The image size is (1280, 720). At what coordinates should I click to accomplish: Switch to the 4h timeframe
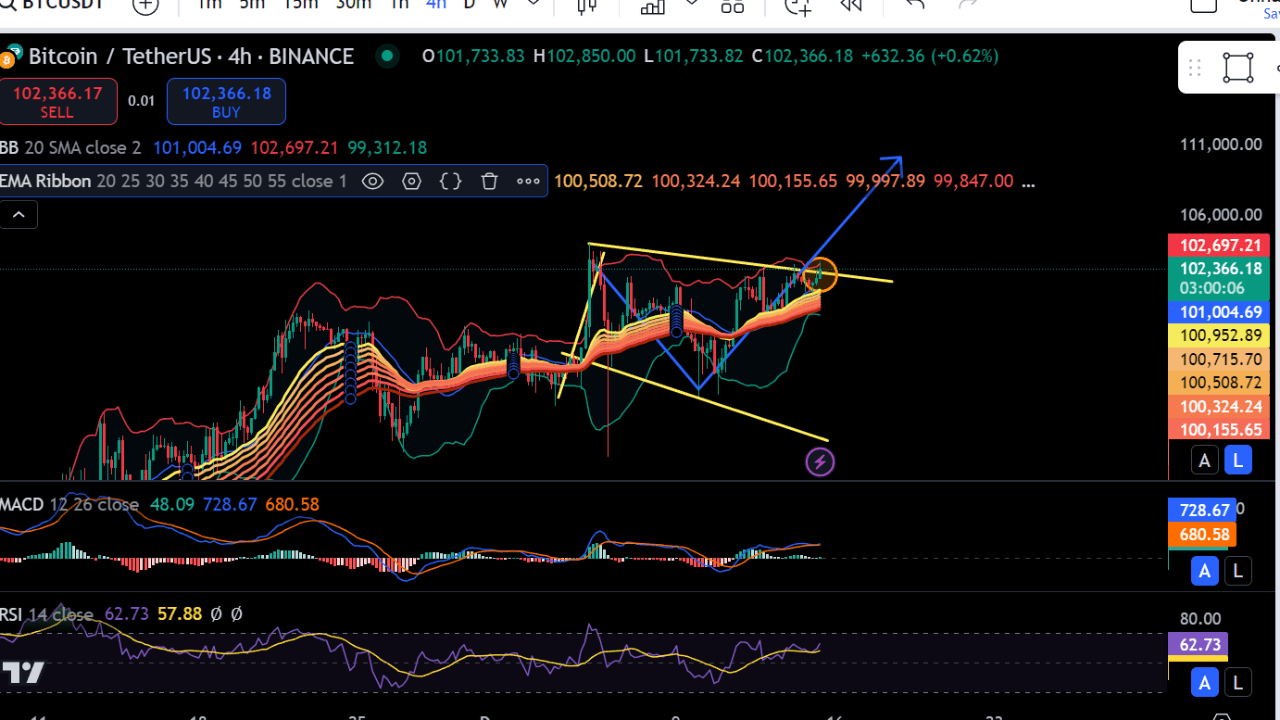[x=436, y=4]
